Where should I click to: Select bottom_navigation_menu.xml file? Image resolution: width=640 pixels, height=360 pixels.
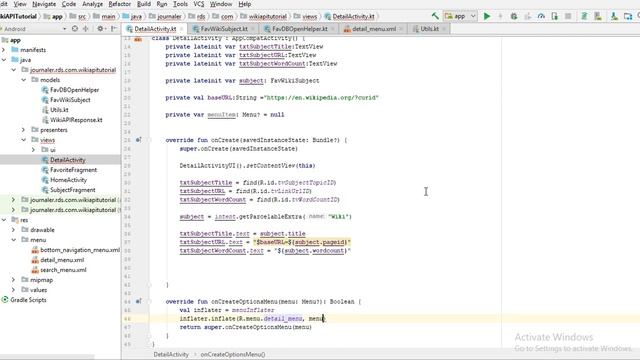(x=80, y=250)
